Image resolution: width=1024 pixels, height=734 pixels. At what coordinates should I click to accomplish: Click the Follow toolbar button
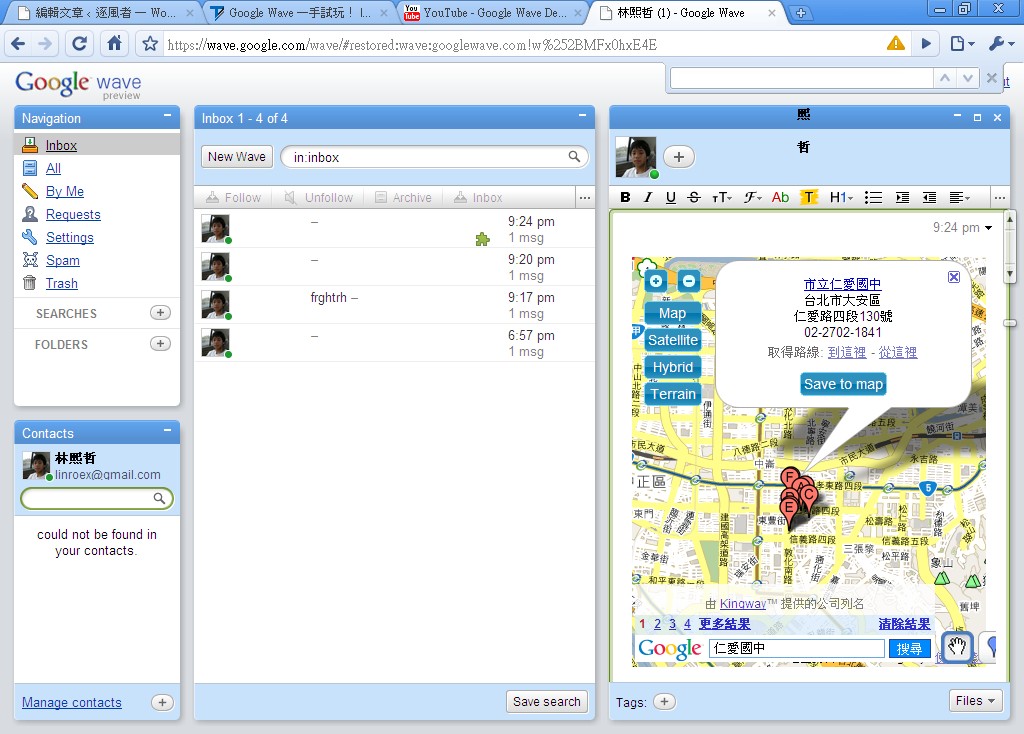(x=233, y=197)
